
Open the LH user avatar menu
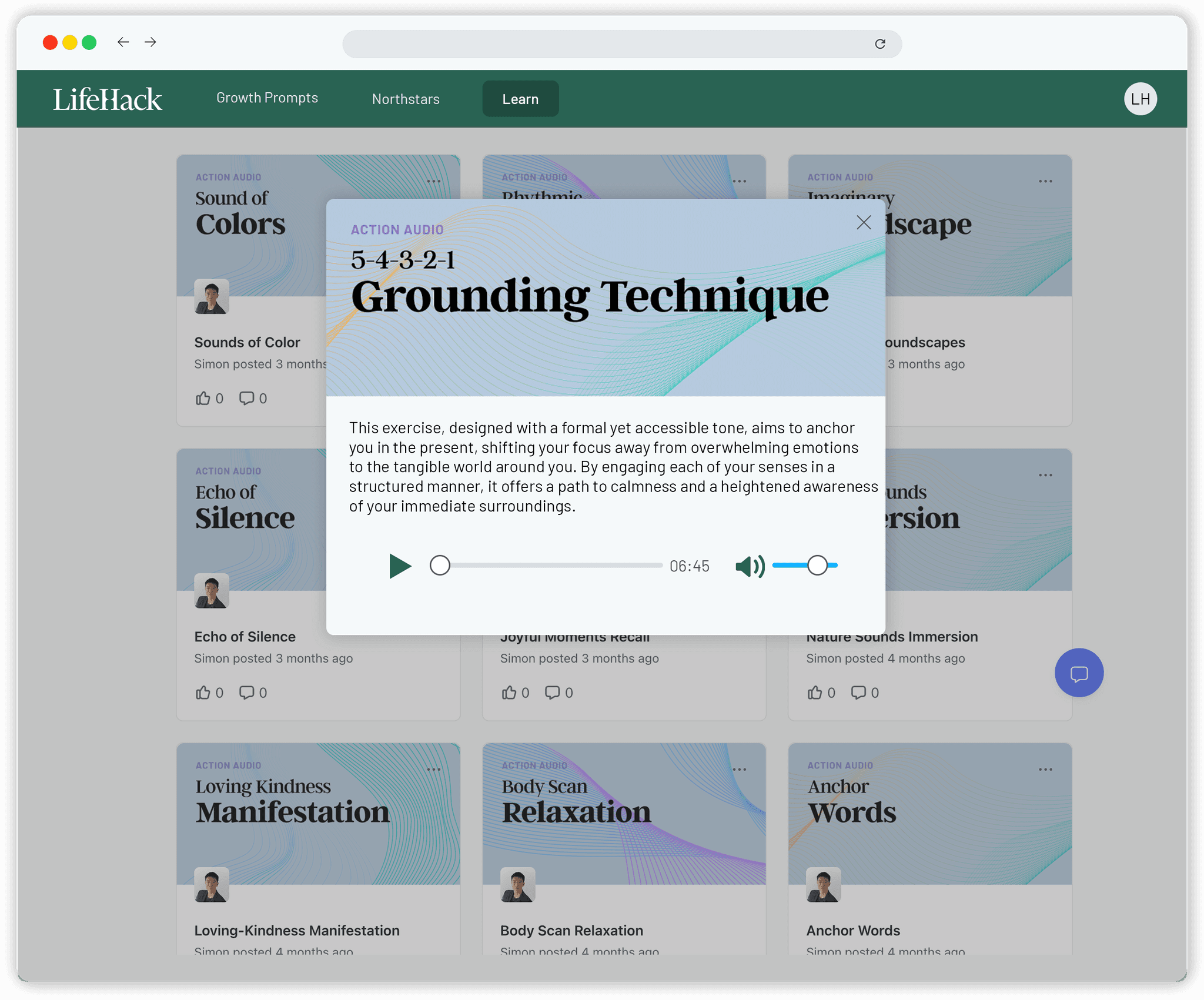1141,99
